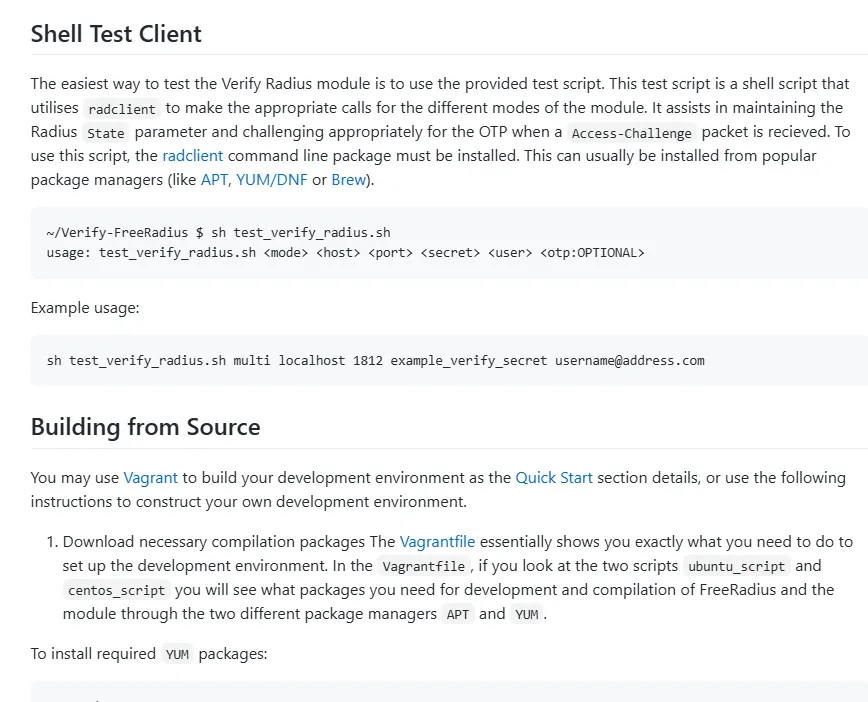
Task: Open the radclient link
Action: (193, 156)
